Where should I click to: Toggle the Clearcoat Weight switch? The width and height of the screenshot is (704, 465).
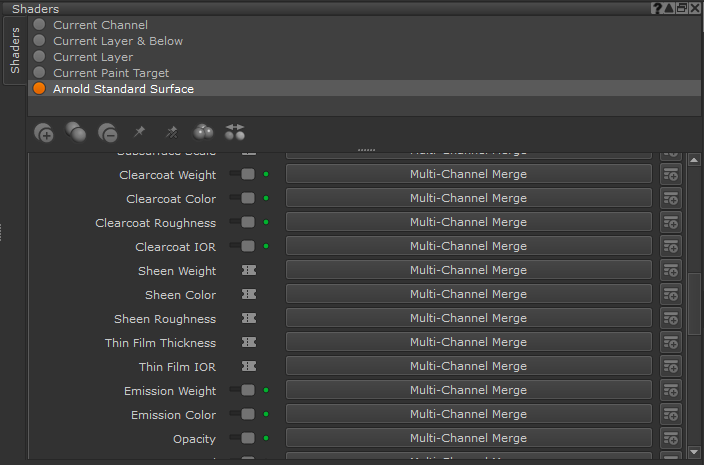click(246, 174)
